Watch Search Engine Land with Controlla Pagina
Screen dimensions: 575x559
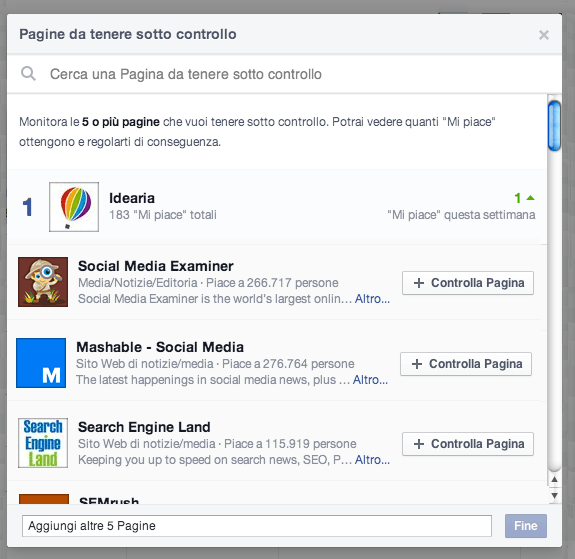(468, 444)
